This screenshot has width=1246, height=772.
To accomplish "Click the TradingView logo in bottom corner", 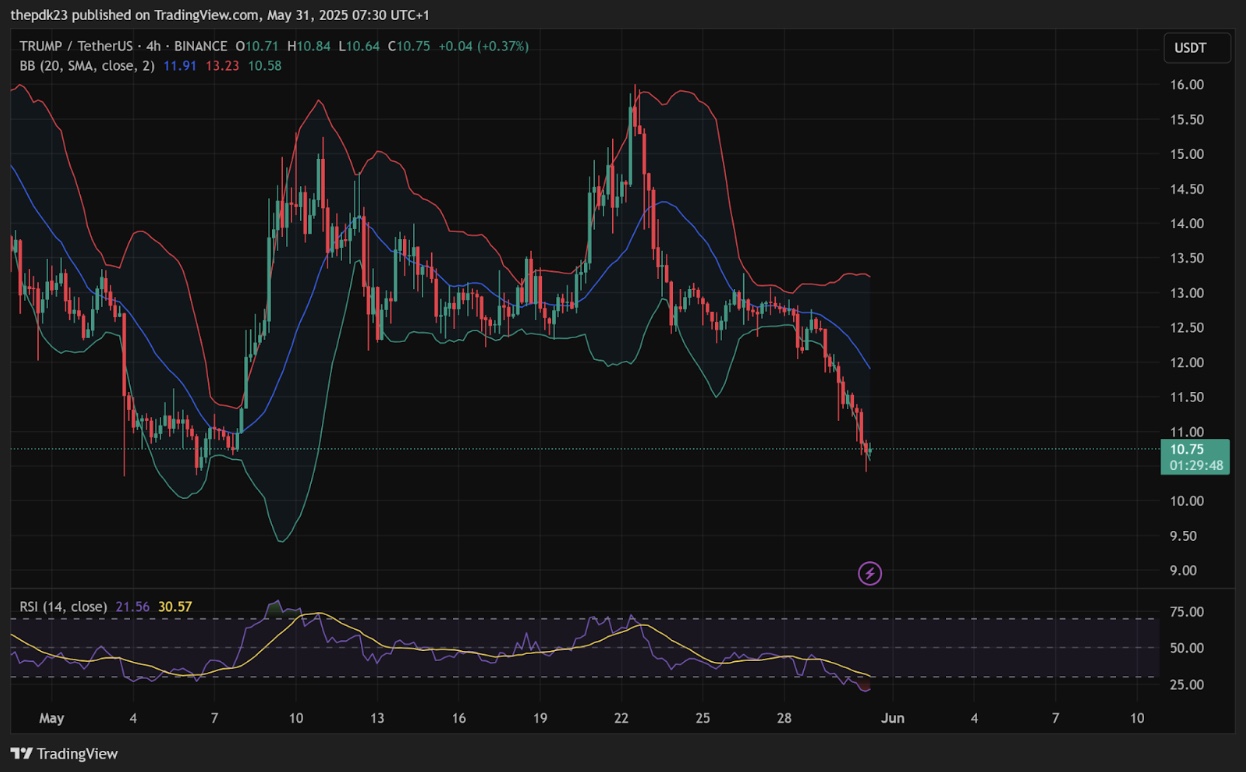I will click(63, 753).
